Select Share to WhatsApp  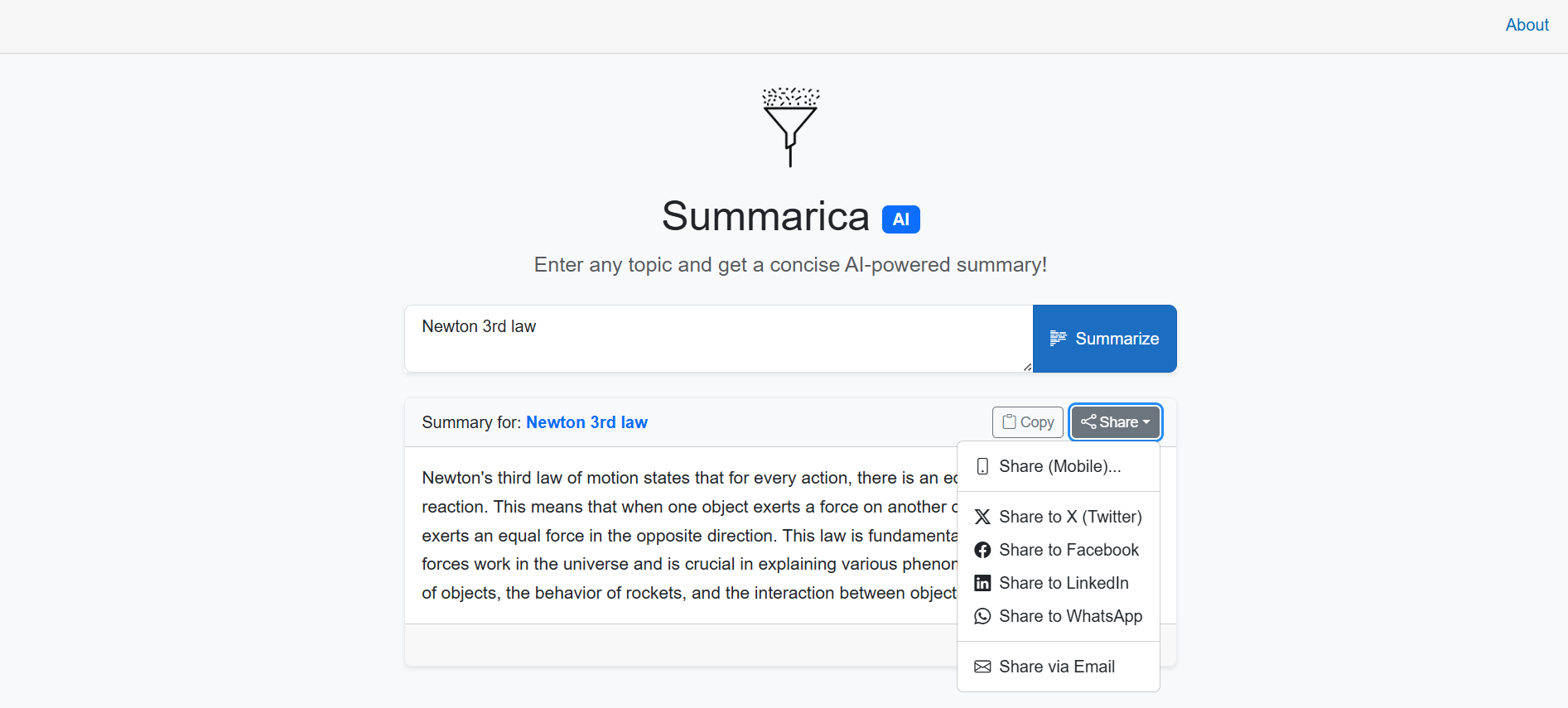(1058, 616)
